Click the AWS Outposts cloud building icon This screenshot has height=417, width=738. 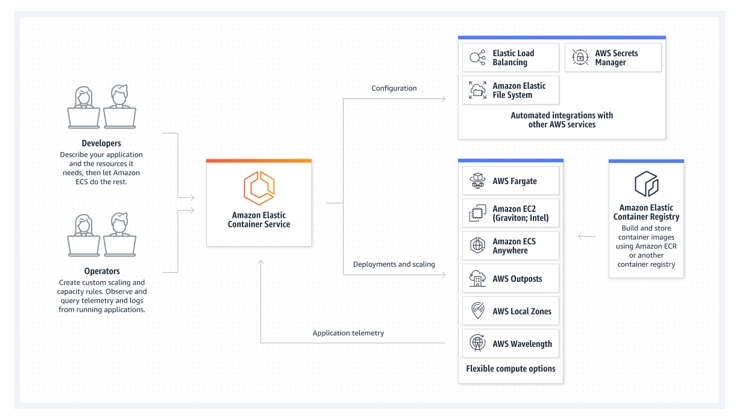pos(477,278)
